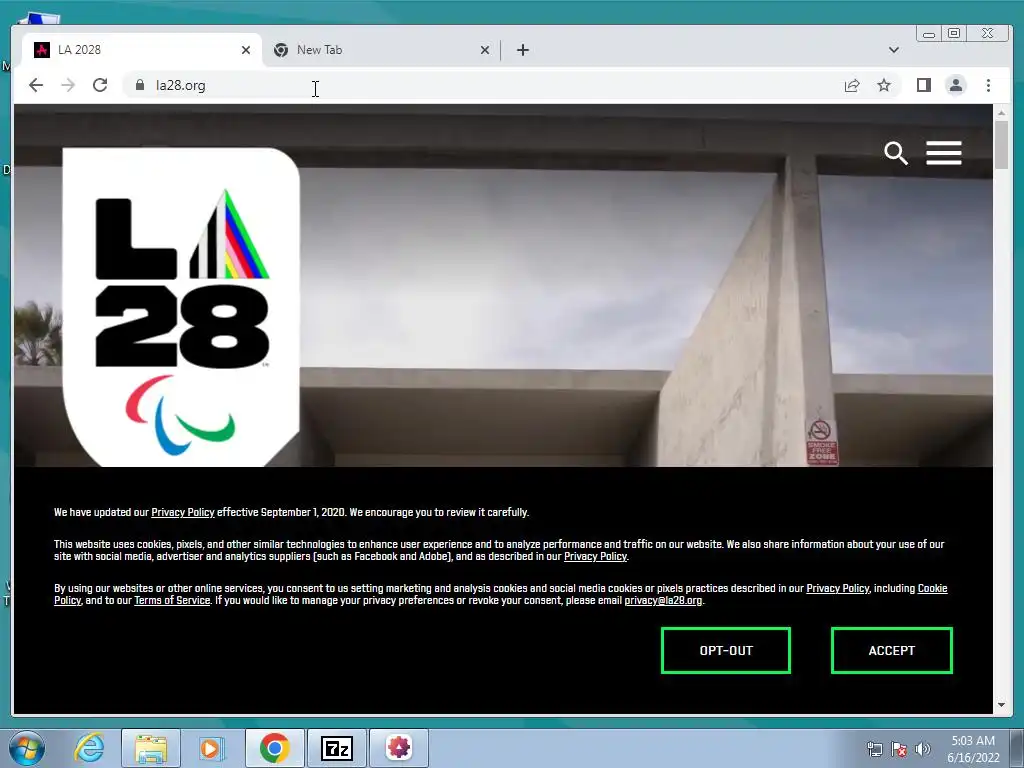Click the Chrome taskbar icon

pos(274,748)
